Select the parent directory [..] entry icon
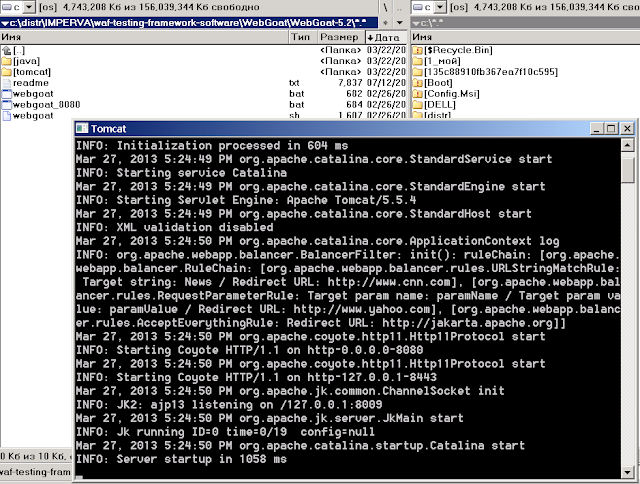 [x=7, y=50]
